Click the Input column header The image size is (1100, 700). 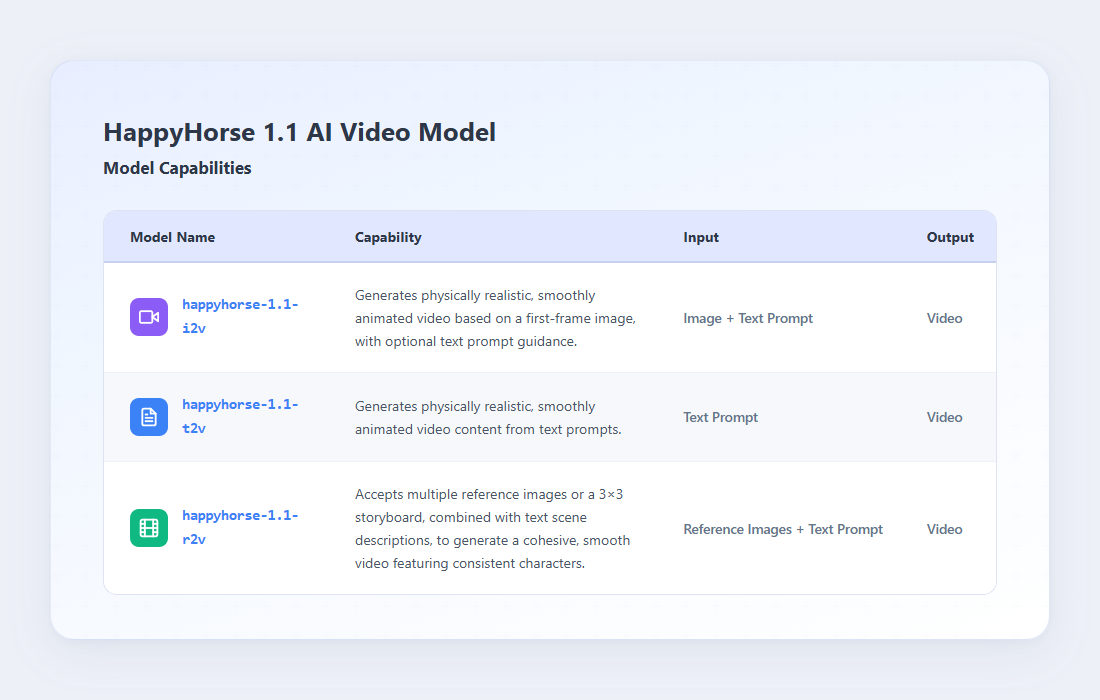tap(701, 237)
